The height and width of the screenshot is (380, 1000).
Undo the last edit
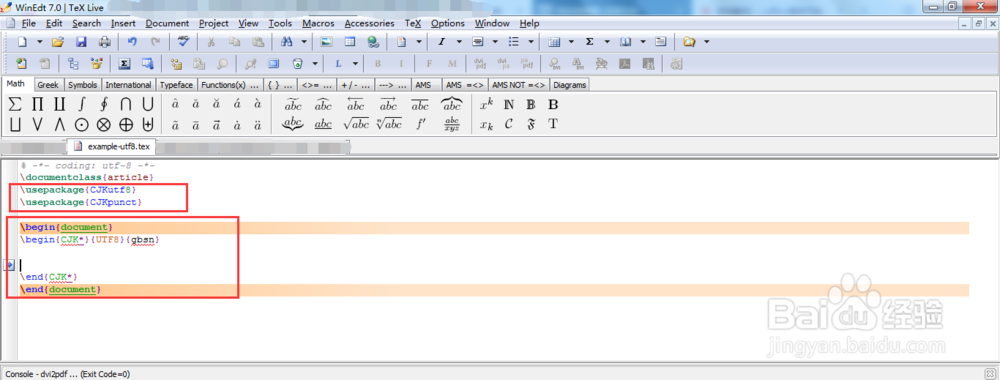pos(132,42)
